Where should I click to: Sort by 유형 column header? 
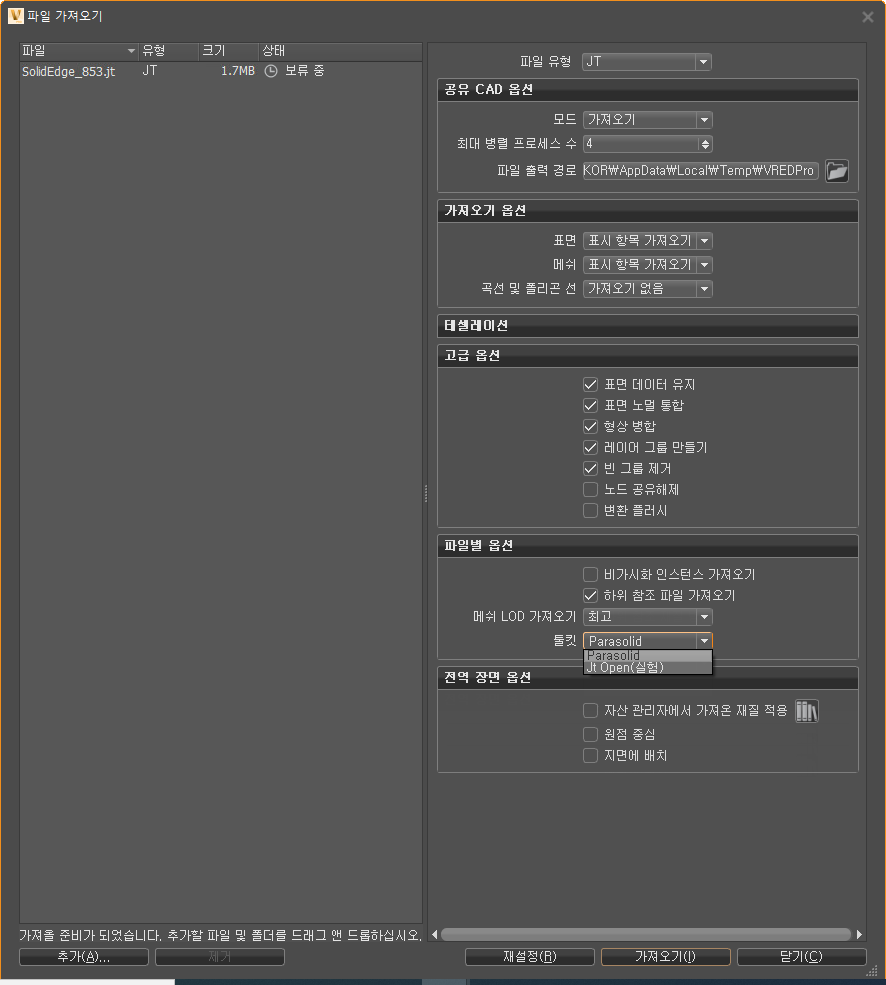tap(168, 51)
